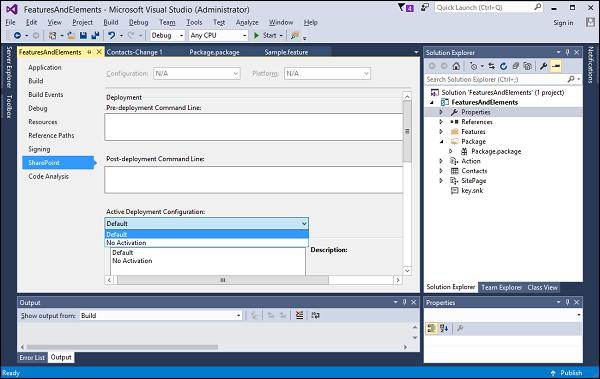Click the account icon beside Sign in
This screenshot has width=600, height=379.
pyautogui.click(x=590, y=22)
